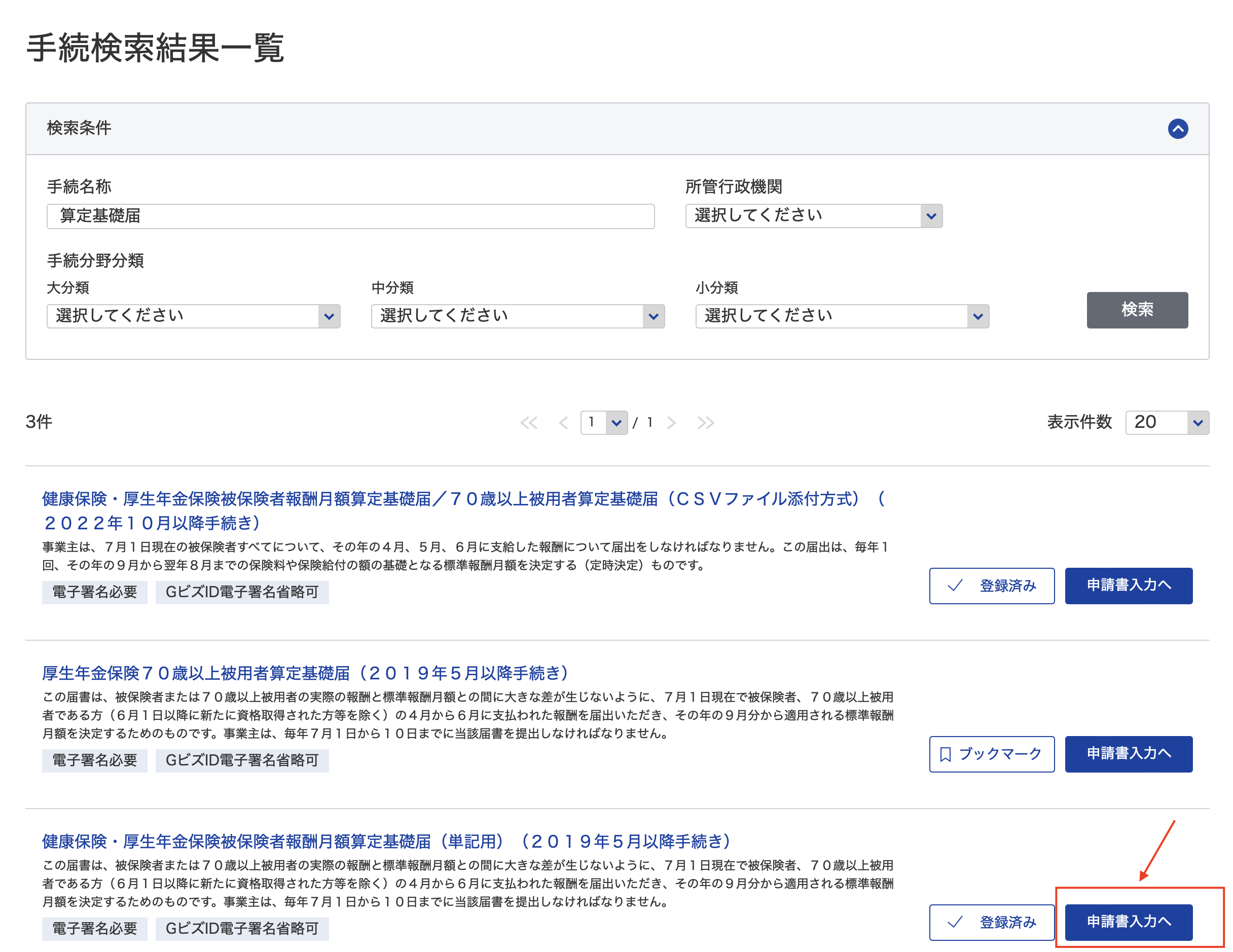Go to next page arrow icon

point(671,422)
